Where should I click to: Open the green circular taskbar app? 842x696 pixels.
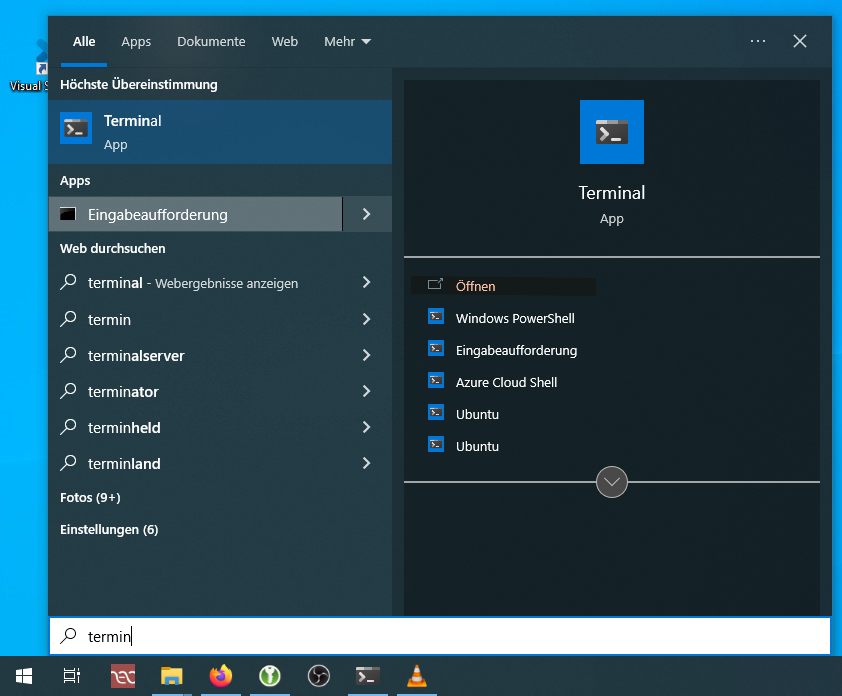pyautogui.click(x=270, y=676)
